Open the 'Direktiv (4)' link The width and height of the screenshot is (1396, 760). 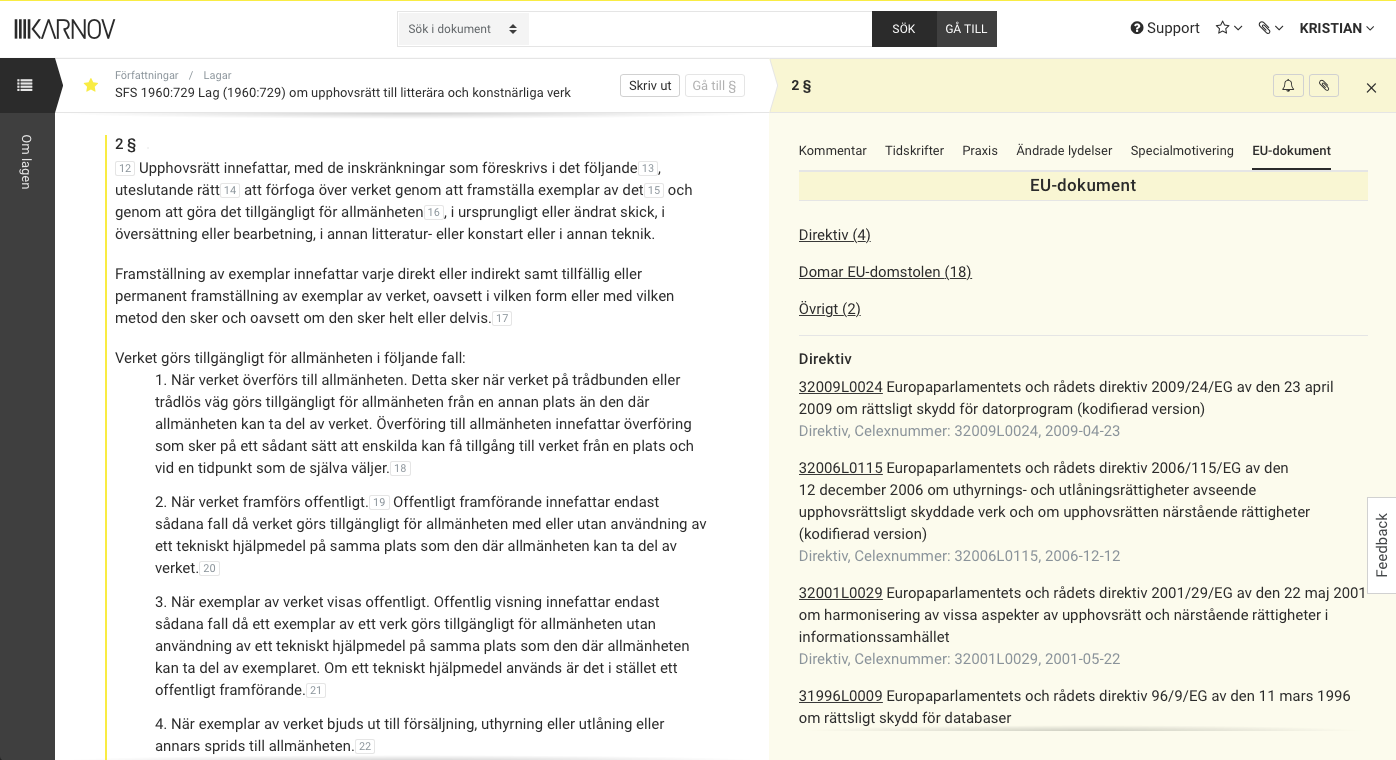click(835, 235)
